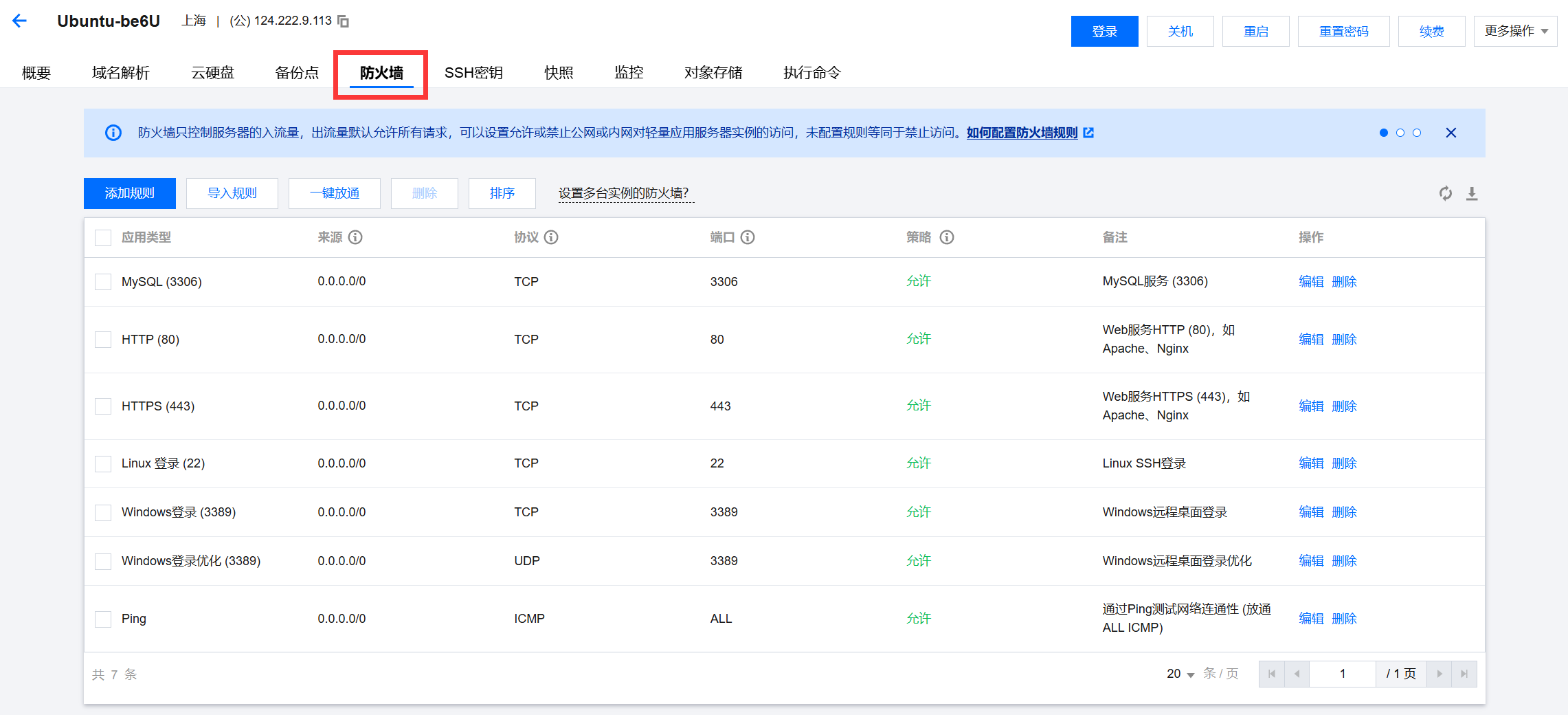This screenshot has height=715, width=1568.
Task: Delete the MySQL (3306) rule
Action: [1344, 281]
